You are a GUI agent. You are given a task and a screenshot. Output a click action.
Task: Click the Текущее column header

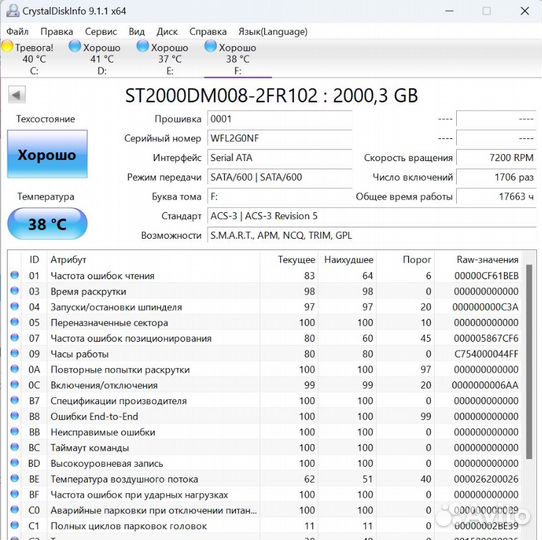[289, 259]
